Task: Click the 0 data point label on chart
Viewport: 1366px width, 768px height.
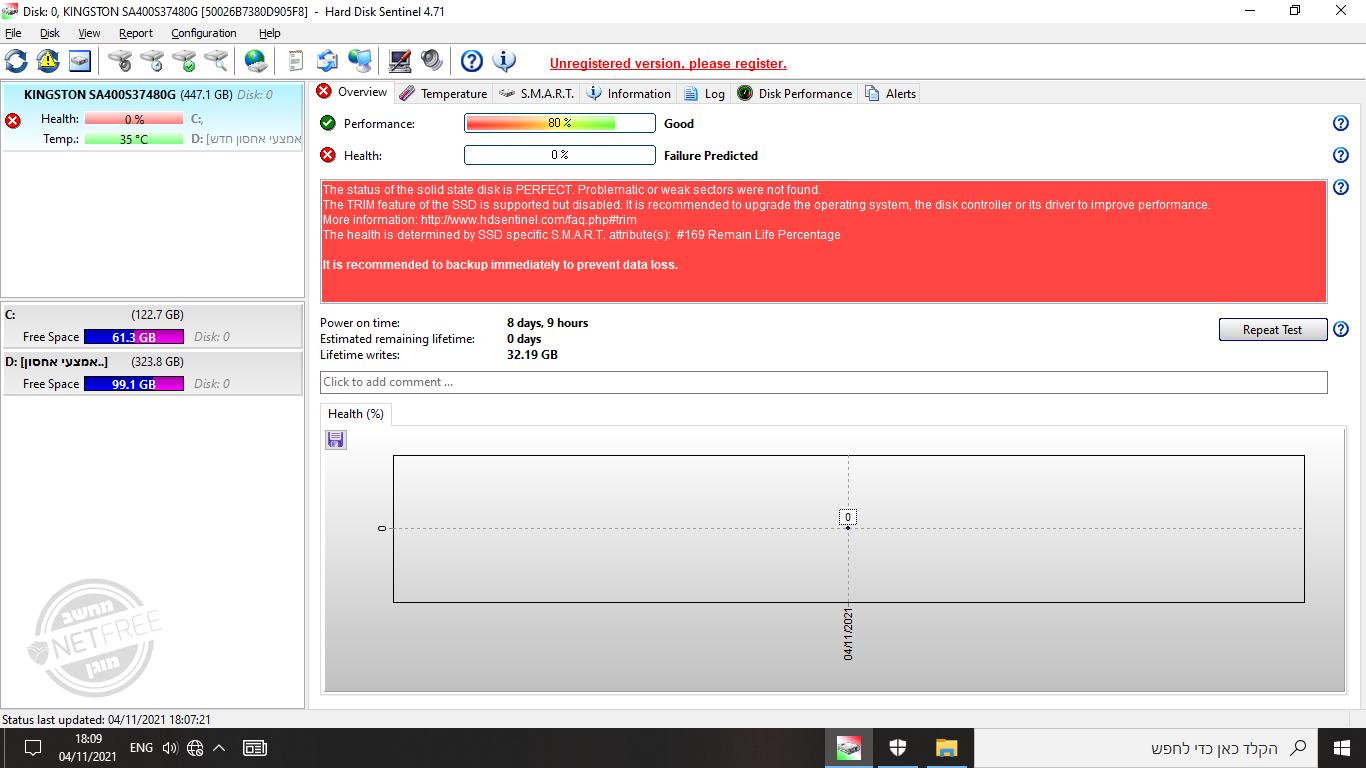Action: 848,517
